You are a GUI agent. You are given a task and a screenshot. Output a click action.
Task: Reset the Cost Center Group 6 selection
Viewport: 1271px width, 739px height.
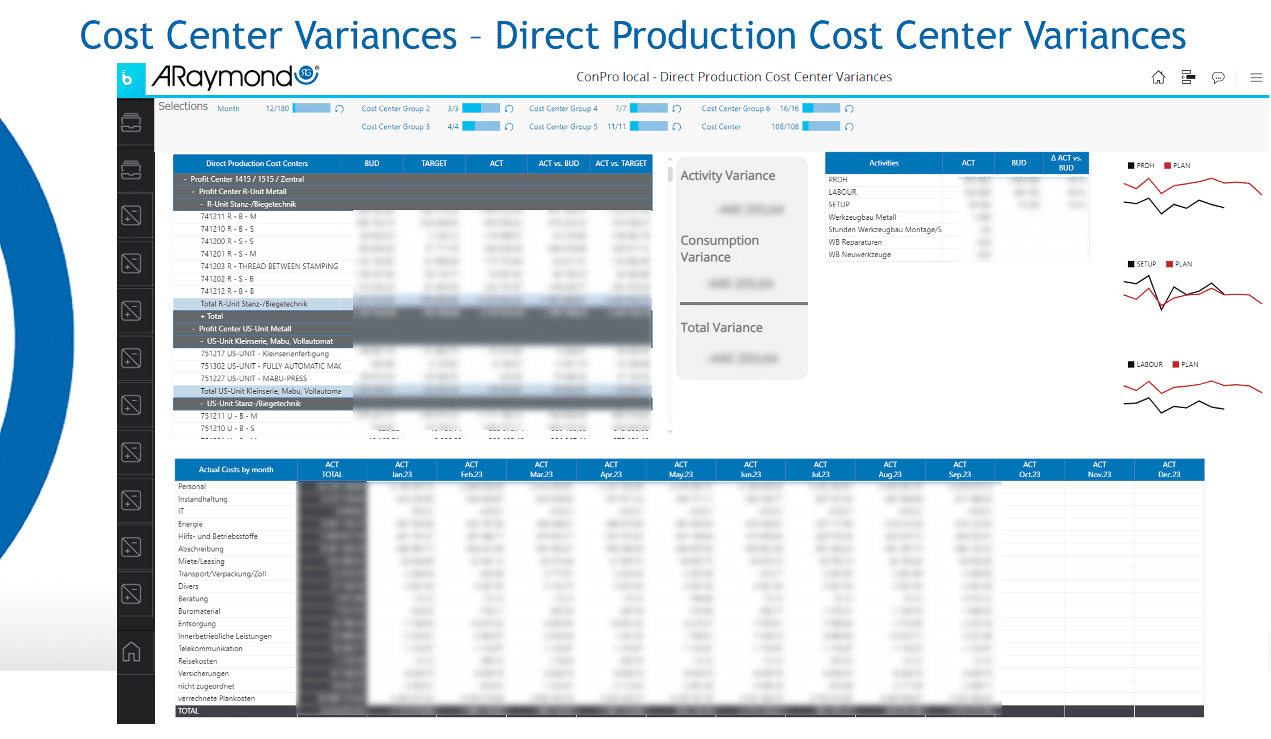pyautogui.click(x=849, y=108)
